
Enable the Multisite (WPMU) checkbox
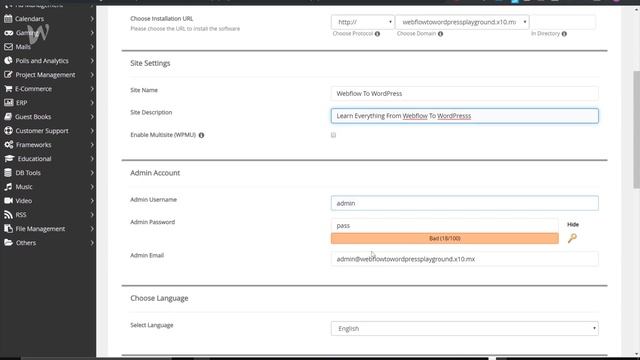(x=333, y=135)
